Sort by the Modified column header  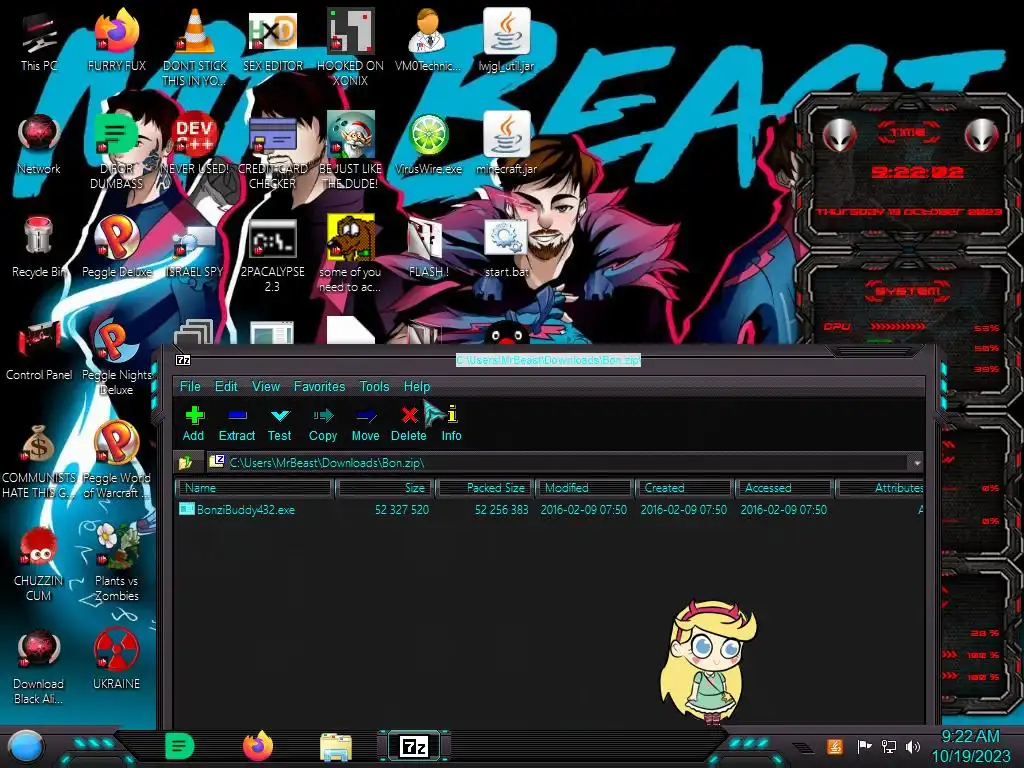point(584,488)
